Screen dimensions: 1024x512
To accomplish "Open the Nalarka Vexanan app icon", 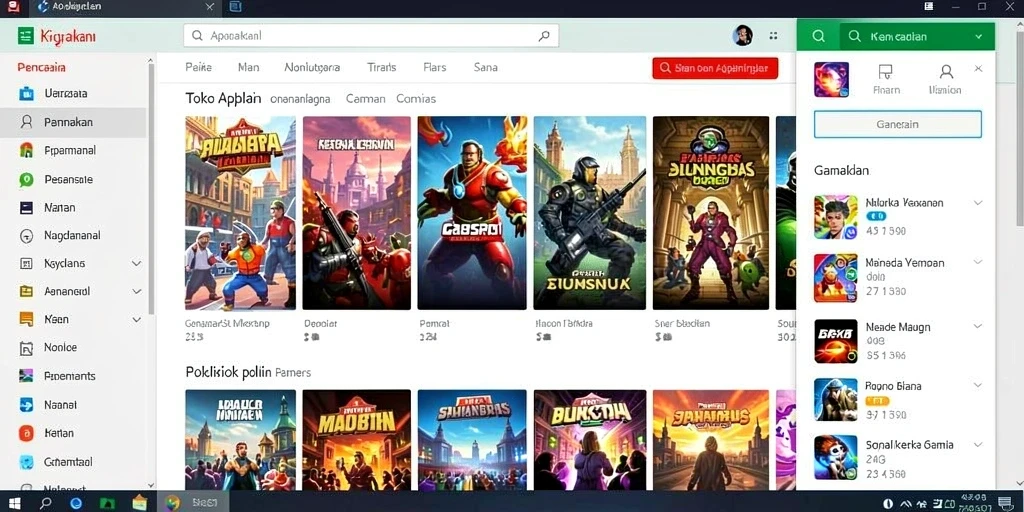I will click(x=835, y=217).
